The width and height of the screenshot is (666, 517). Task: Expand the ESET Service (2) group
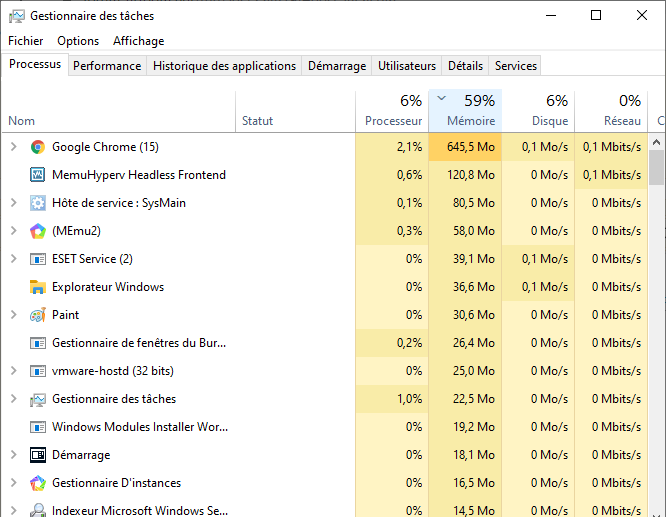pyautogui.click(x=14, y=259)
